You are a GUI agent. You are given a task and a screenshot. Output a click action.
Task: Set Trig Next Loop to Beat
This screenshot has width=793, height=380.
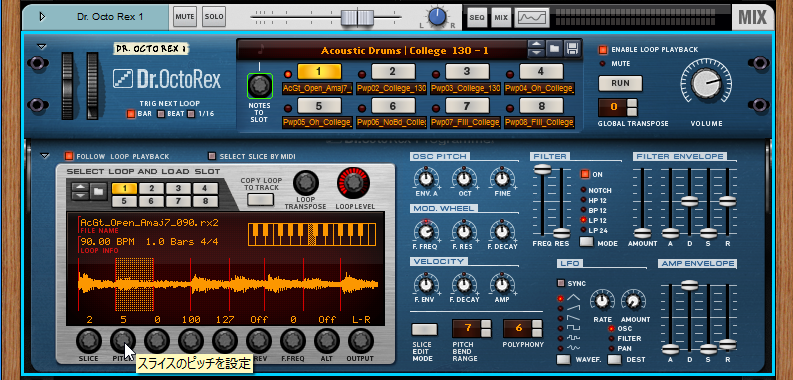pyautogui.click(x=161, y=114)
